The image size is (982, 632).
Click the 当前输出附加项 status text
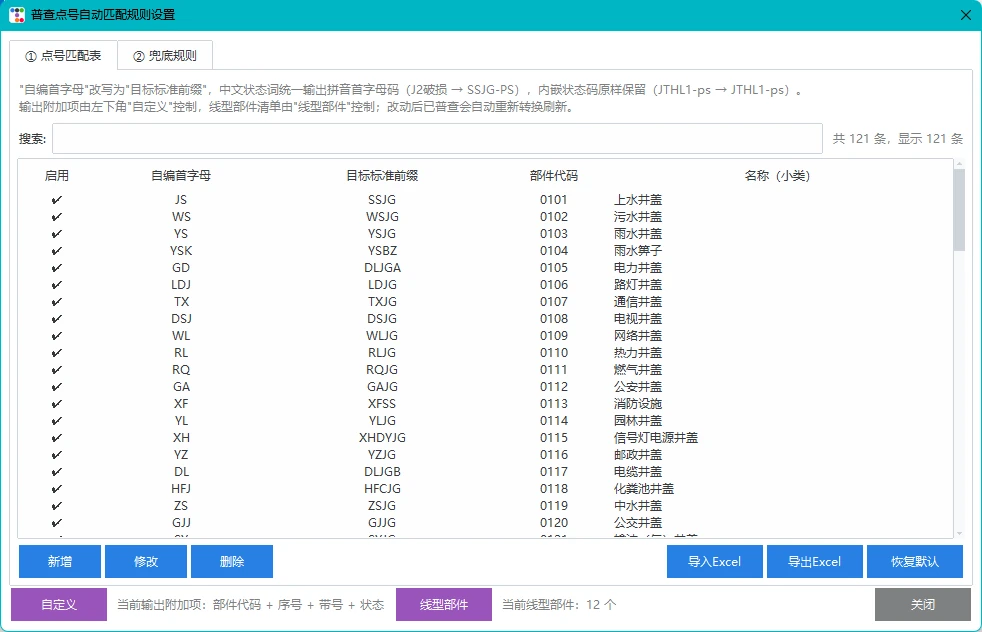pos(251,604)
